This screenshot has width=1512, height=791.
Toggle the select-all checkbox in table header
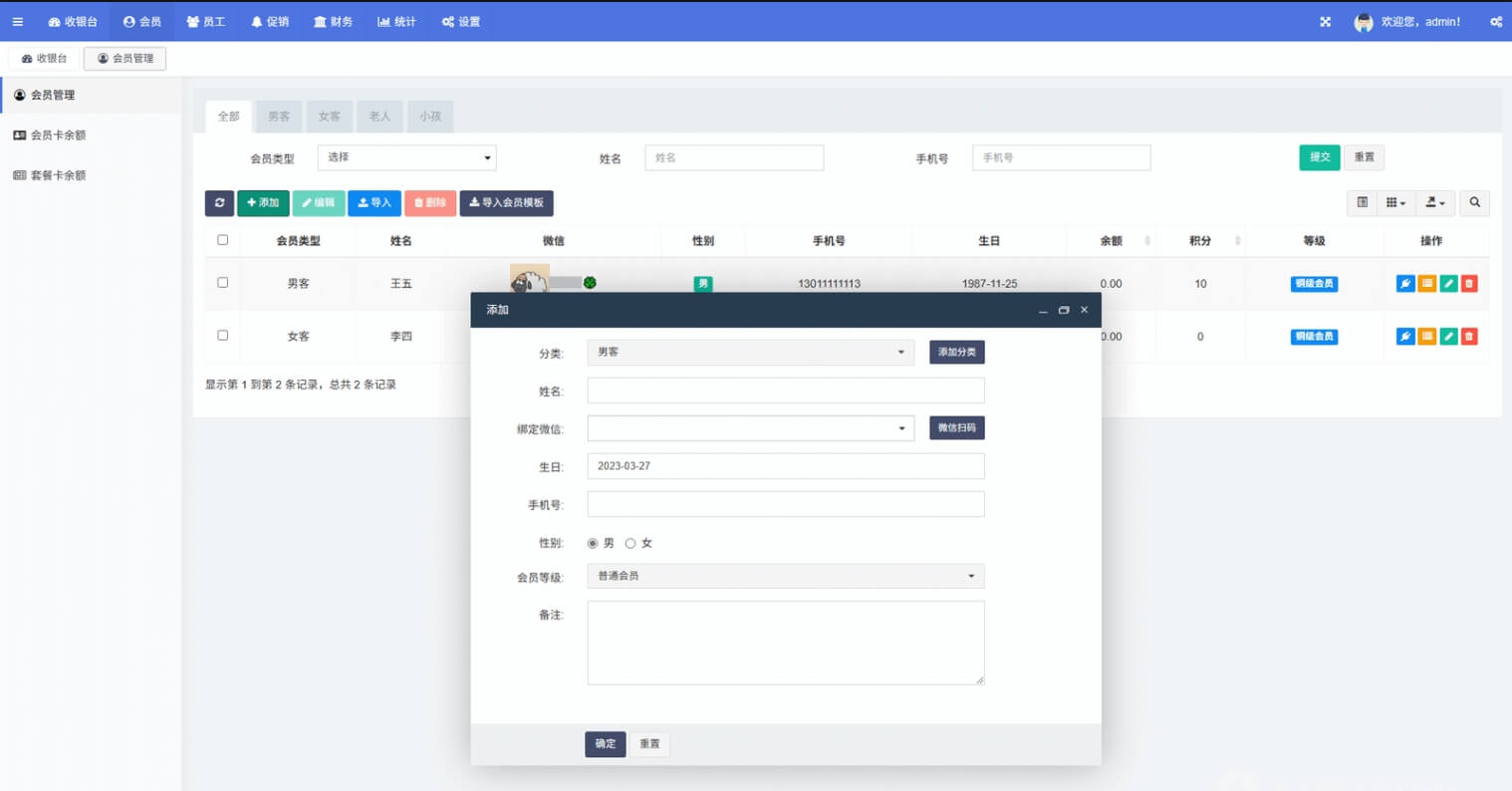tap(222, 239)
